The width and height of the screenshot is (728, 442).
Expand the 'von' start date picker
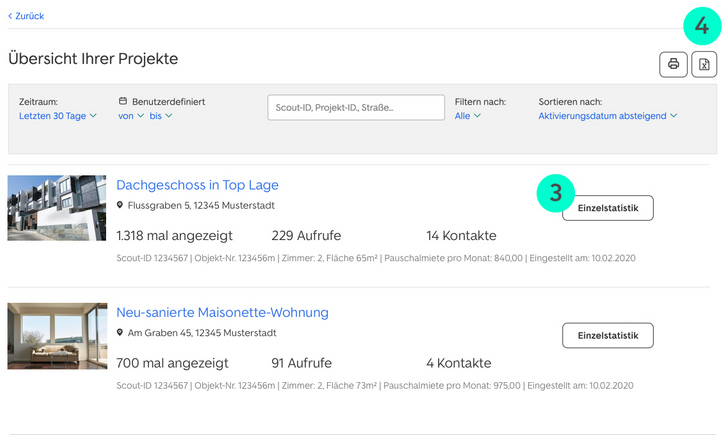pyautogui.click(x=130, y=116)
